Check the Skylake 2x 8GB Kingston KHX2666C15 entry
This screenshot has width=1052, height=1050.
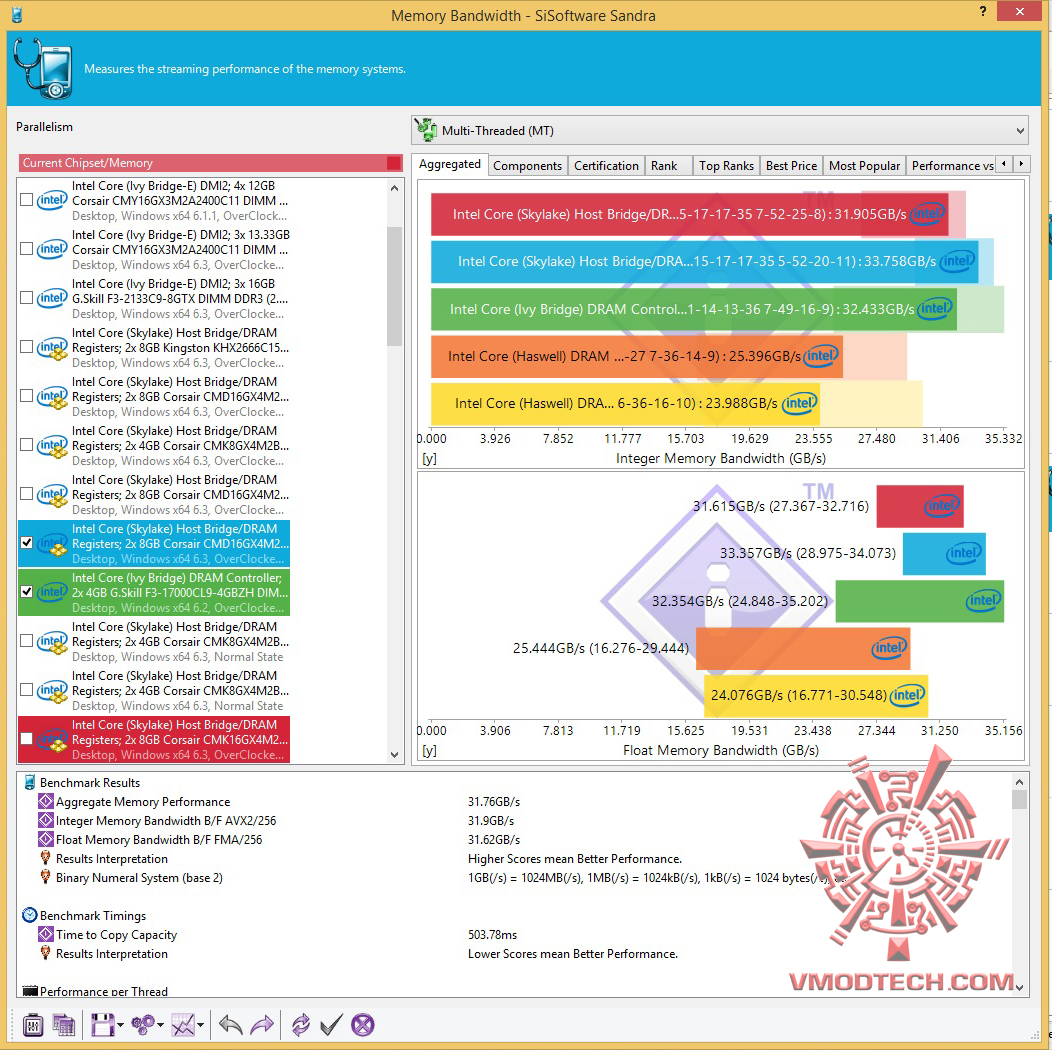pyautogui.click(x=26, y=347)
